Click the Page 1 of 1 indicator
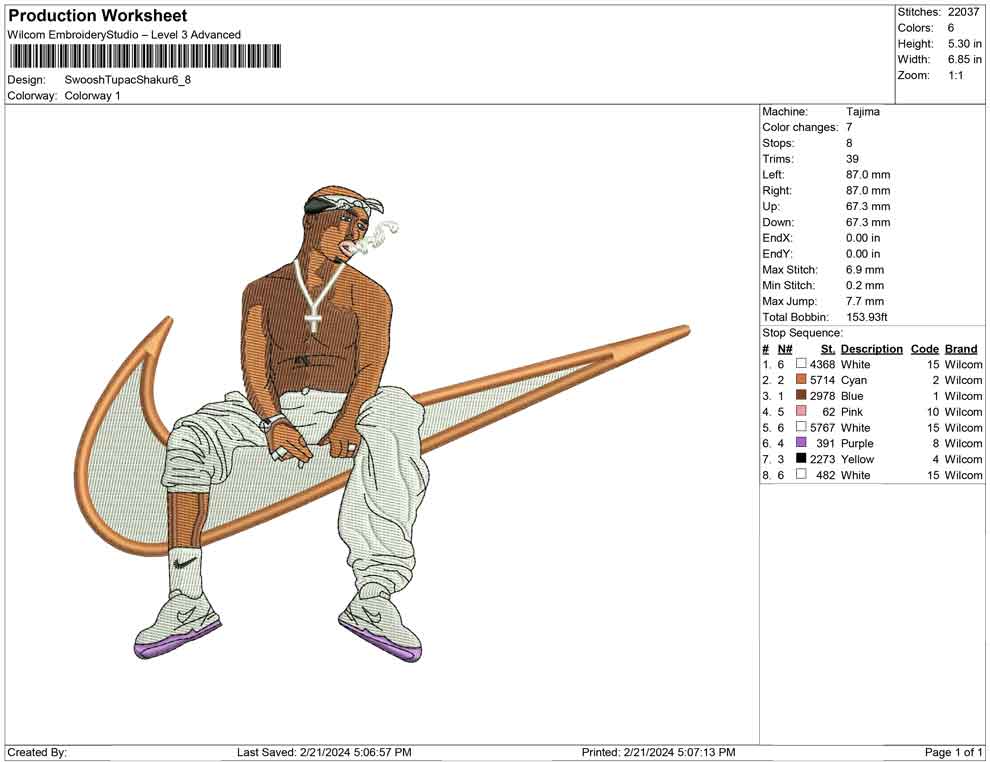This screenshot has height=762, width=990. 953,752
